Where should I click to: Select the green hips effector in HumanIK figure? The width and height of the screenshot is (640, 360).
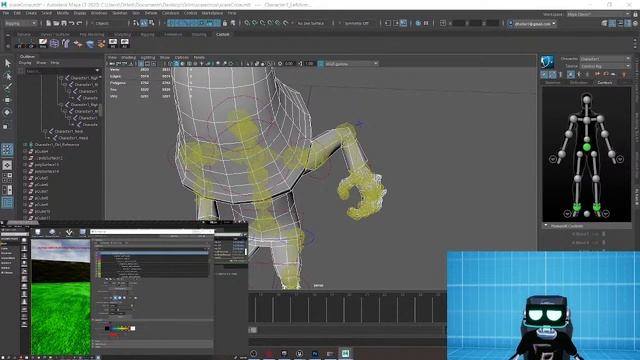point(587,147)
